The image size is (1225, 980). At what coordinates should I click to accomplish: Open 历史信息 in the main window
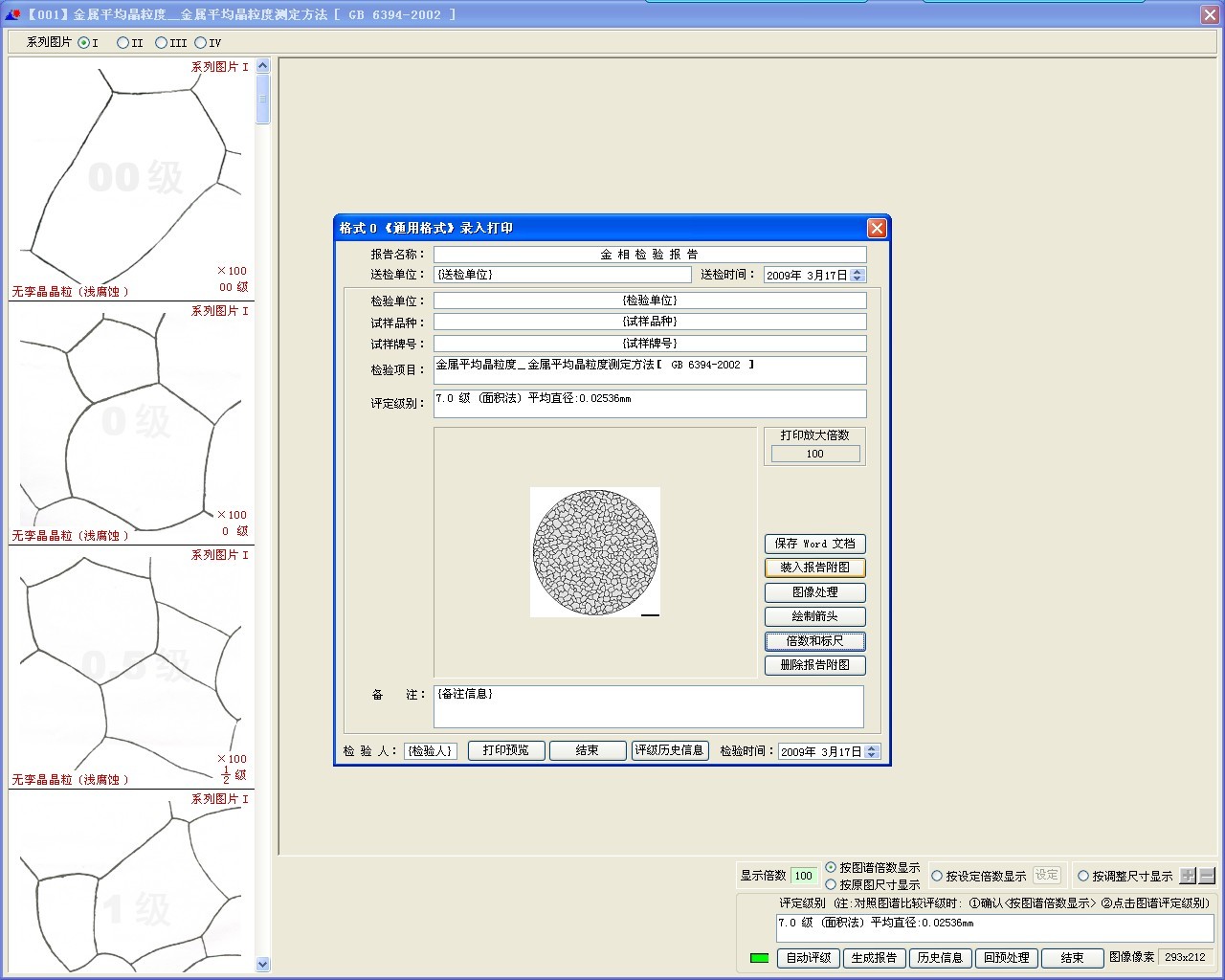pyautogui.click(x=940, y=958)
